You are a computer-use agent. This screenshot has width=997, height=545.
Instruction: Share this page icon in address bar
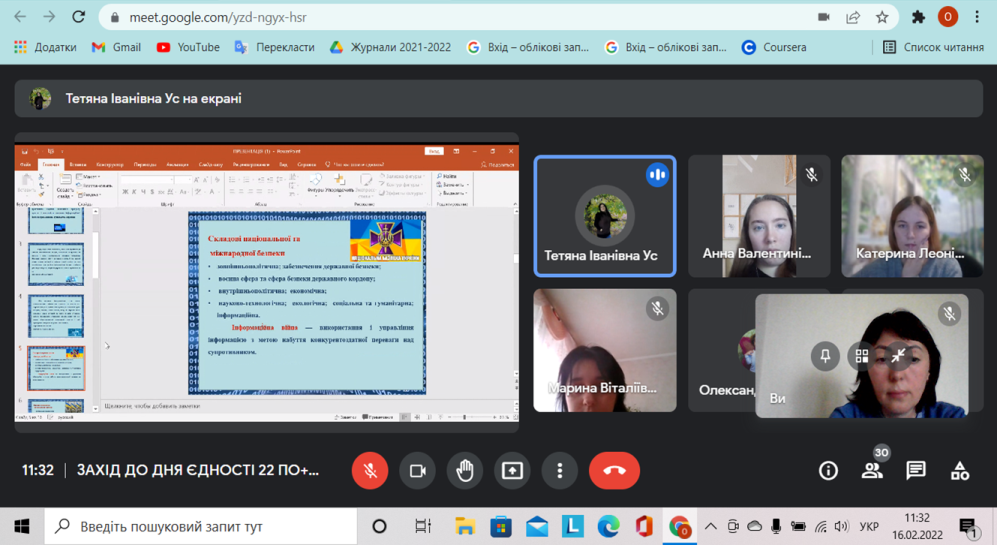853,17
